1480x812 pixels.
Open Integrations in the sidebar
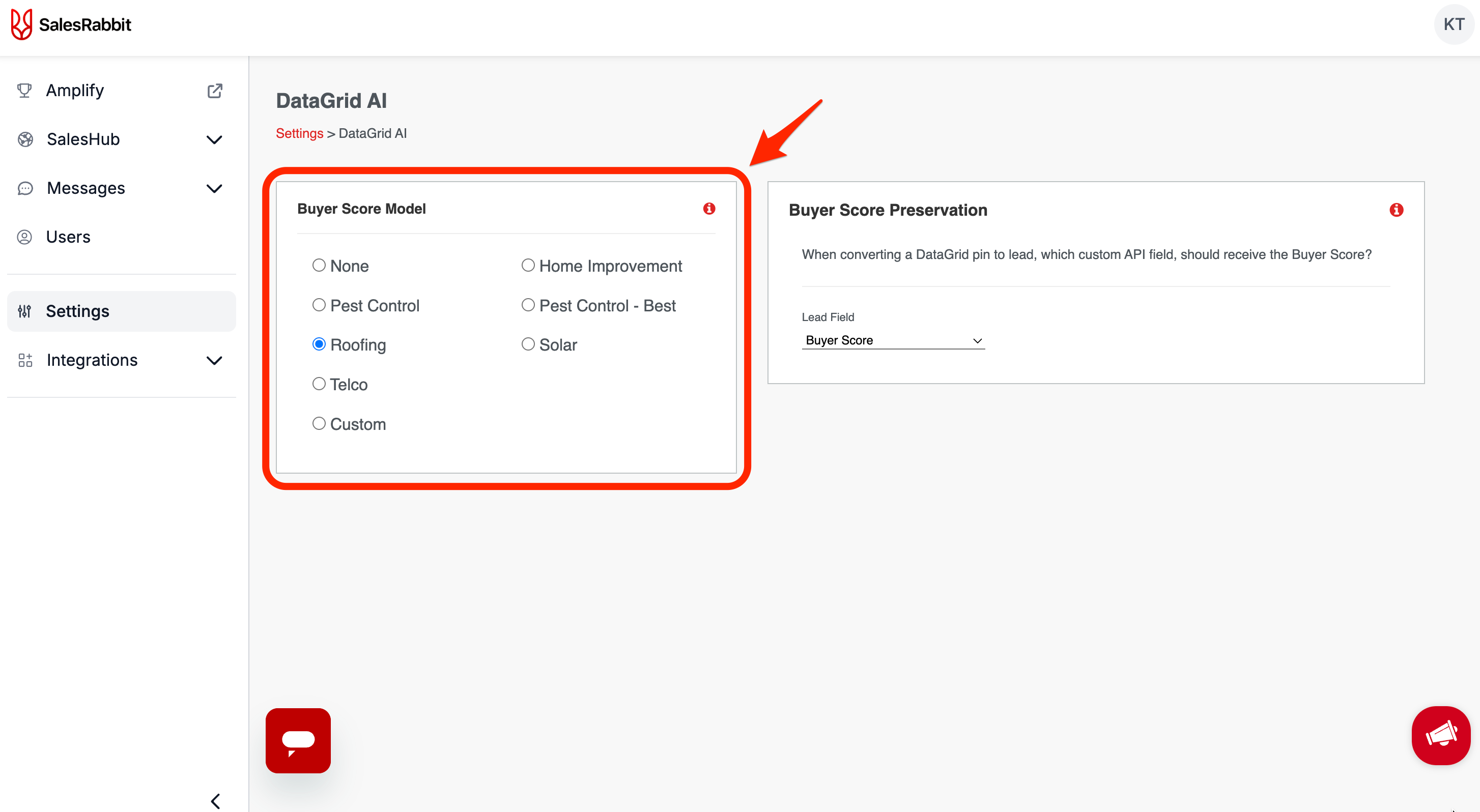click(x=121, y=360)
